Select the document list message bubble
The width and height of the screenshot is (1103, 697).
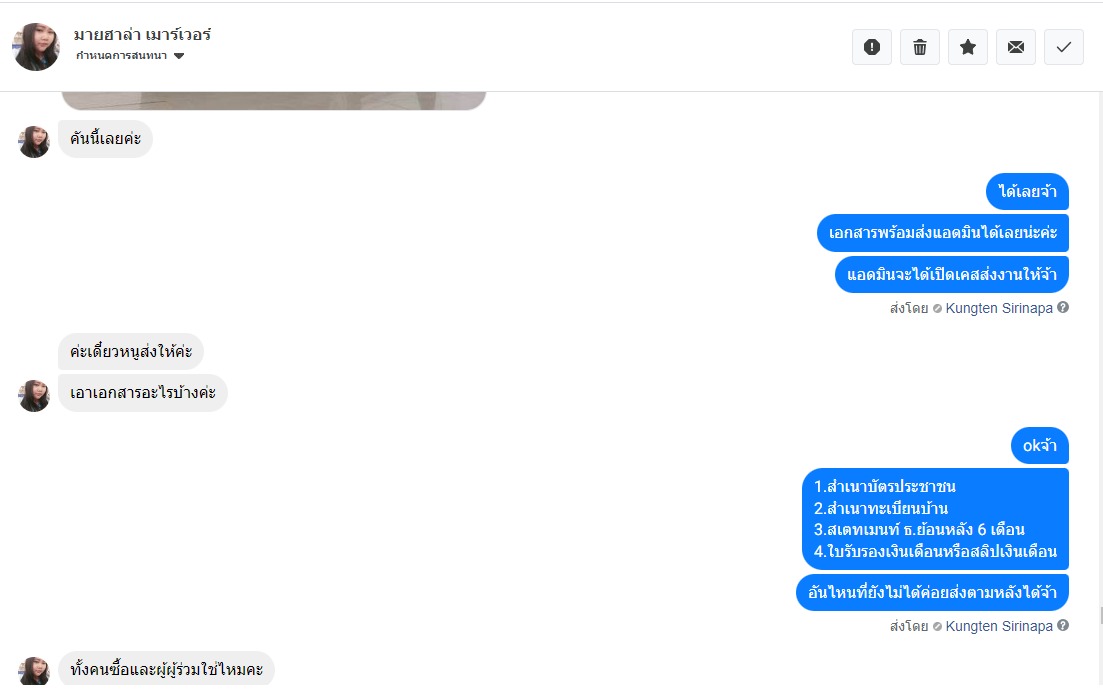pyautogui.click(x=935, y=519)
